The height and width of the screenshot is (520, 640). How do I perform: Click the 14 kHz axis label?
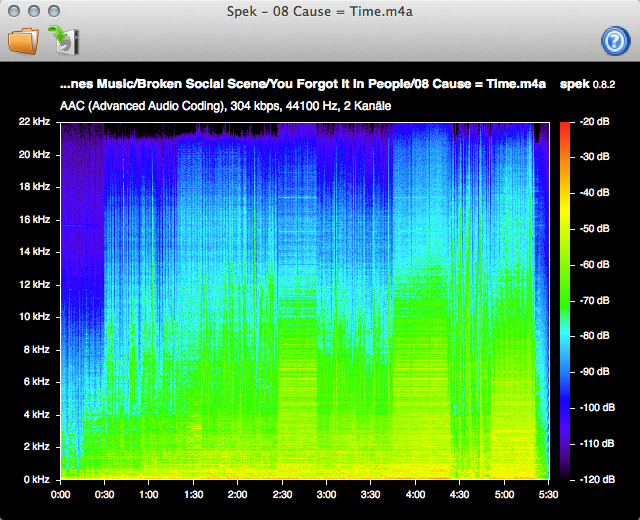point(35,251)
